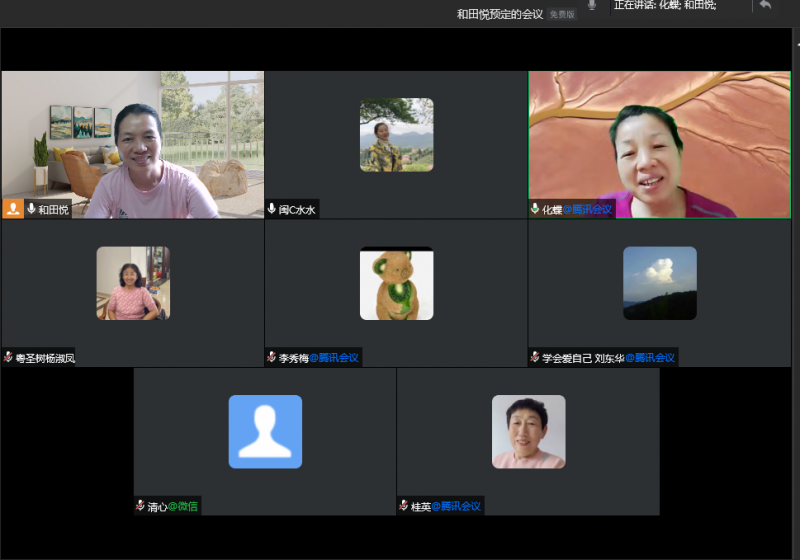Click muted microphone icon beside 清心

click(141, 506)
